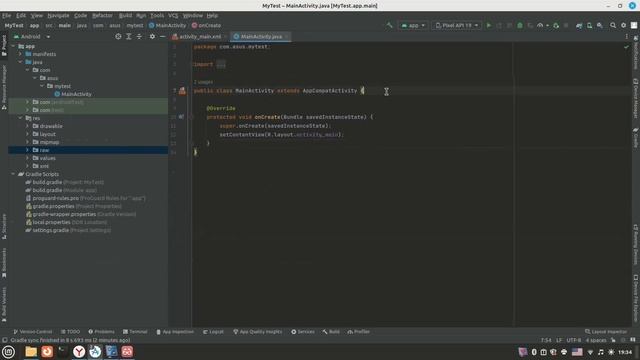
Task: Collapse the java folder
Action: pos(20,62)
